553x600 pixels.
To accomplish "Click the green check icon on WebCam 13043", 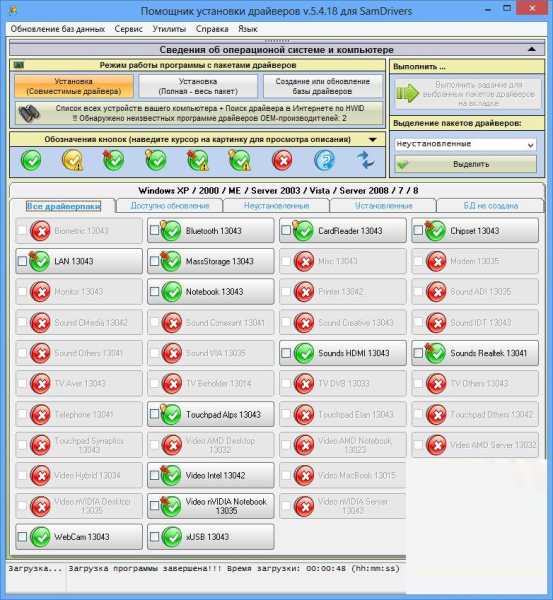I will click(40, 537).
